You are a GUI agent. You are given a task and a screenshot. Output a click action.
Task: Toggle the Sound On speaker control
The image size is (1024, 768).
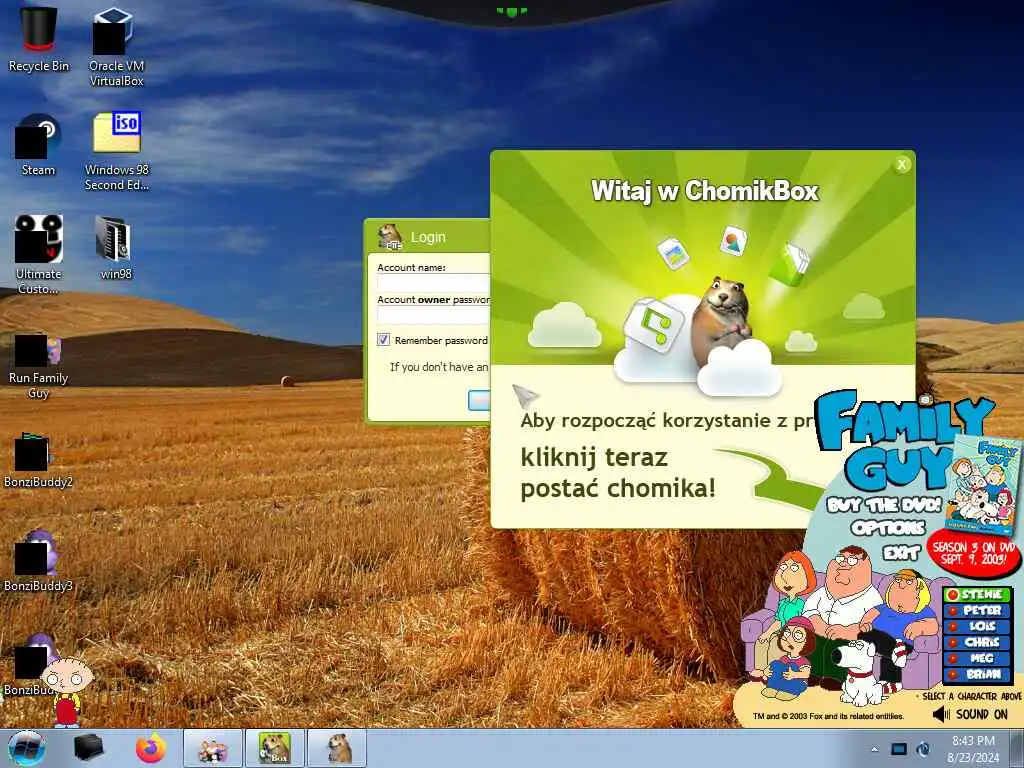pyautogui.click(x=971, y=714)
